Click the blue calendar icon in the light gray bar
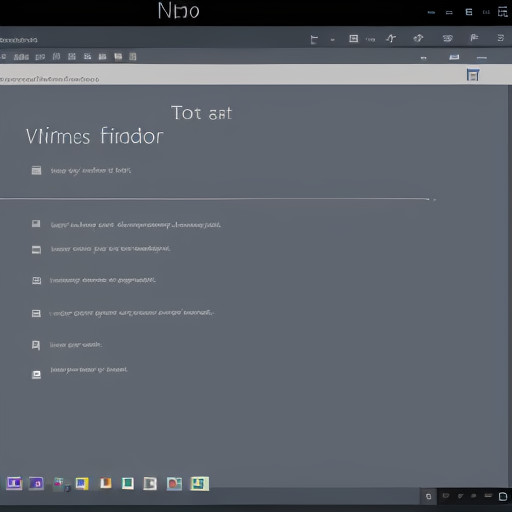The width and height of the screenshot is (512, 512). [473, 75]
